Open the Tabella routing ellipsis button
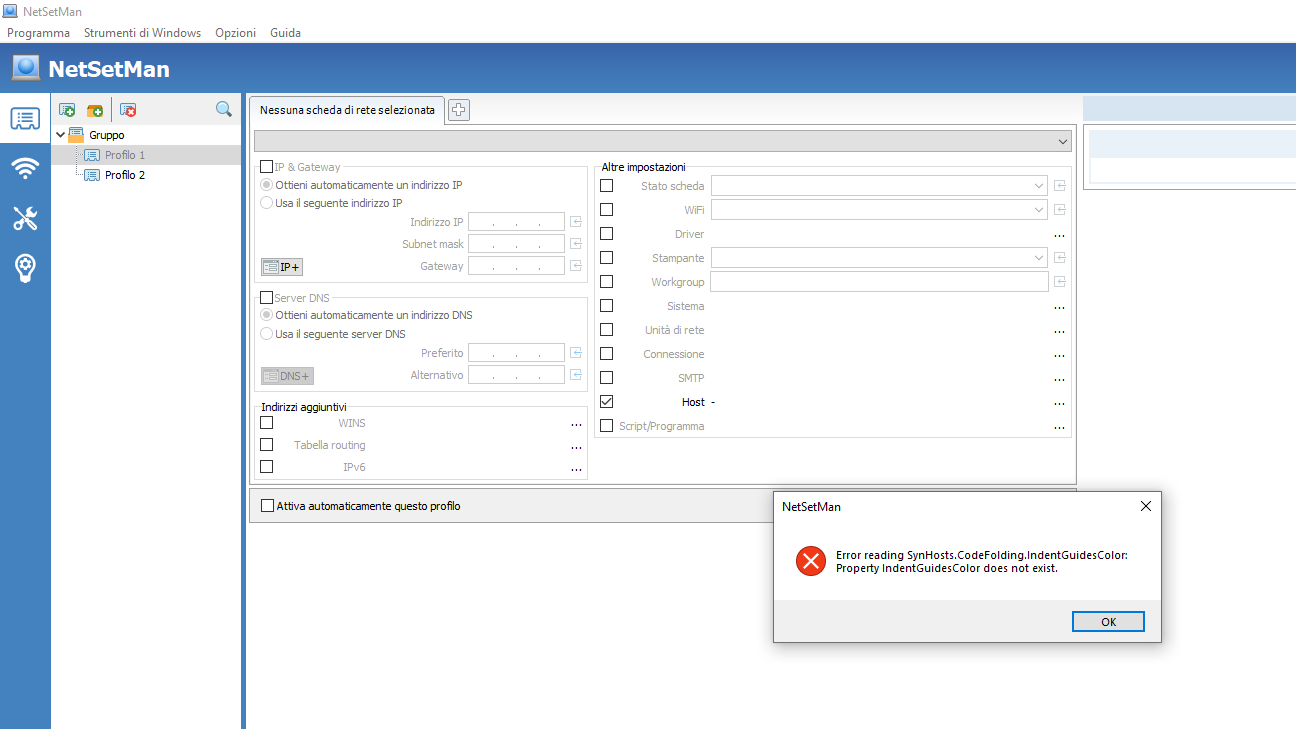This screenshot has width=1296, height=729. pos(576,446)
